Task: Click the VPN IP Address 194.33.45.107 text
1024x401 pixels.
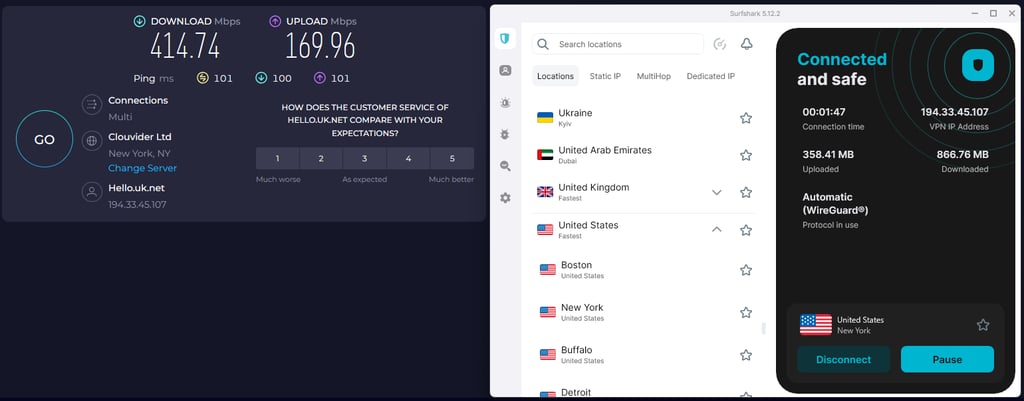Action: 954,112
